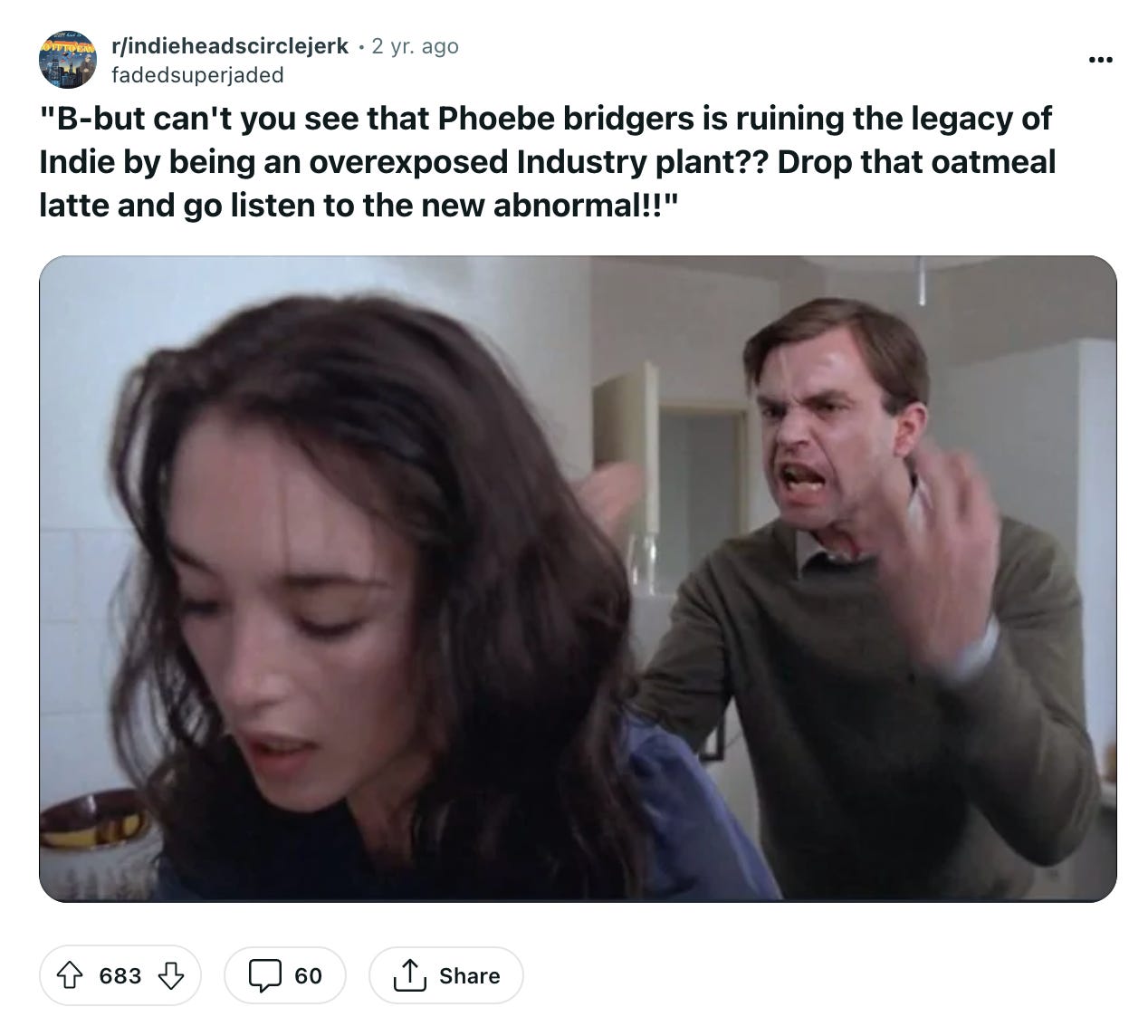Open comments via the speech bubble icon
Image resolution: width=1148 pixels, height=1036 pixels.
[x=264, y=975]
